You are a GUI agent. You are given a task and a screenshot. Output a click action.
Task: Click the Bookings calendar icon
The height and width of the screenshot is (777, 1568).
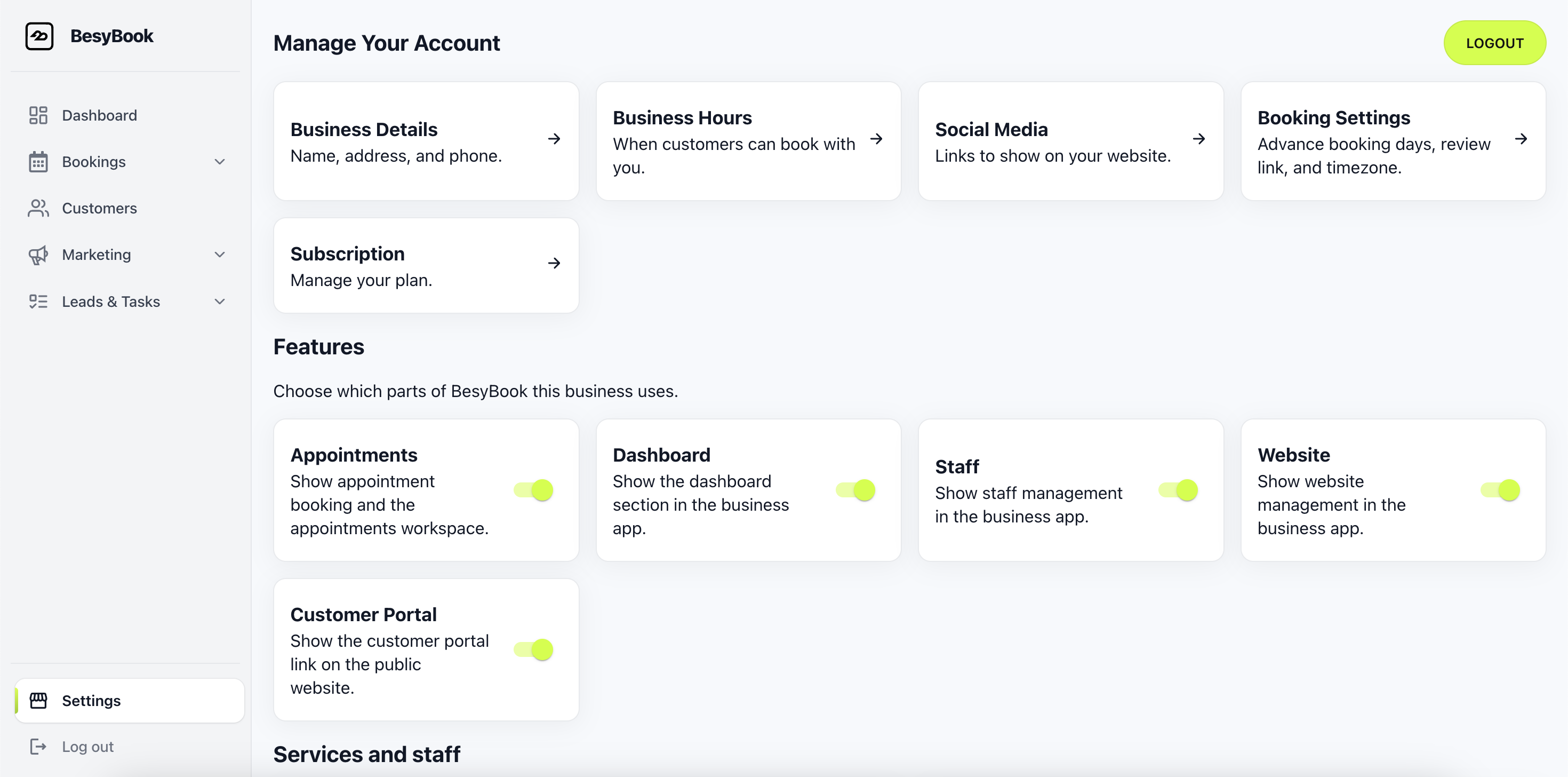38,162
